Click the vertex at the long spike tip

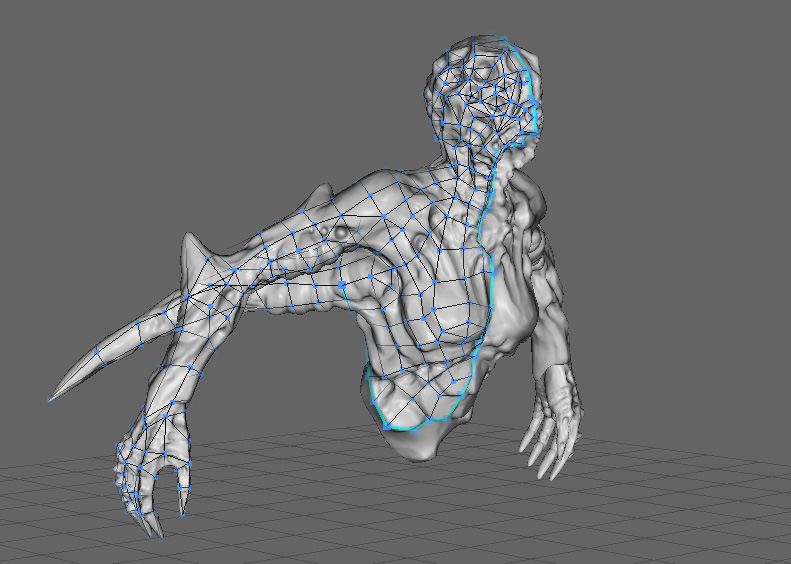coord(51,400)
